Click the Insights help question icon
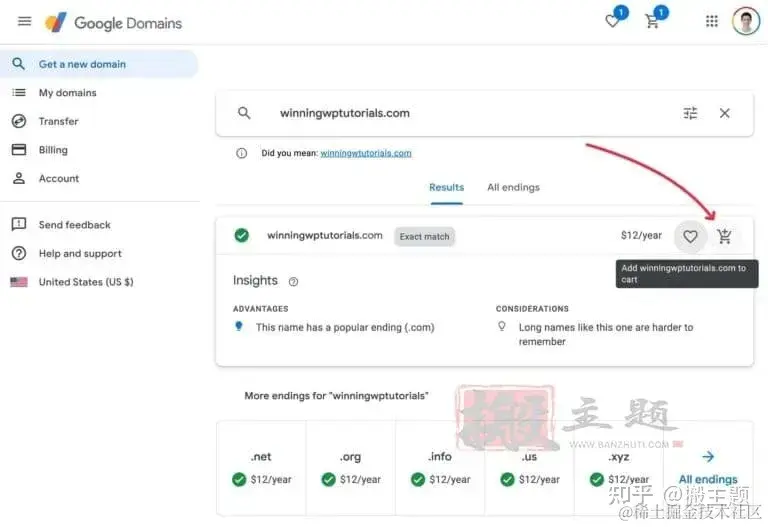 (293, 282)
